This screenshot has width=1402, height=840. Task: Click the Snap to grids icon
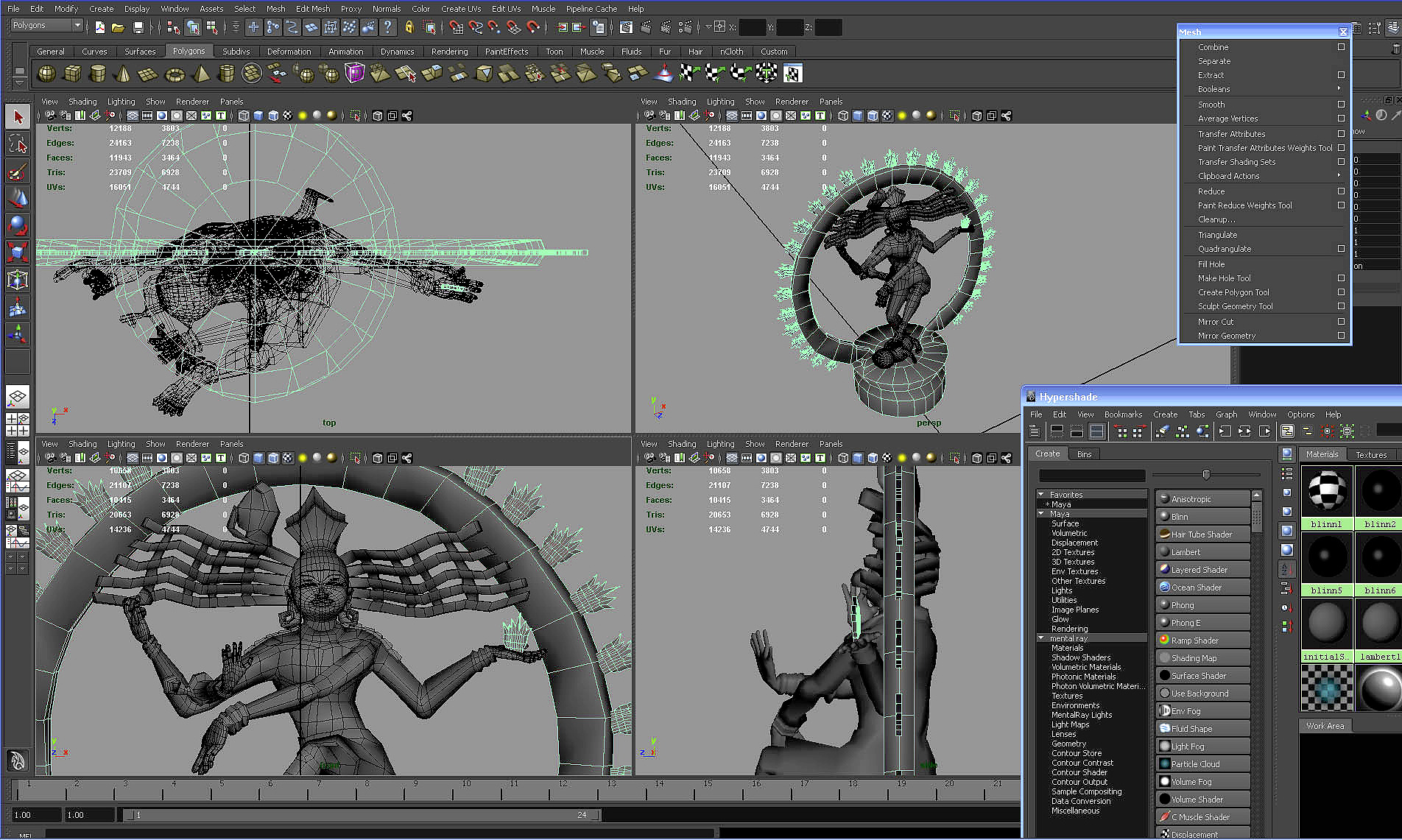457,27
